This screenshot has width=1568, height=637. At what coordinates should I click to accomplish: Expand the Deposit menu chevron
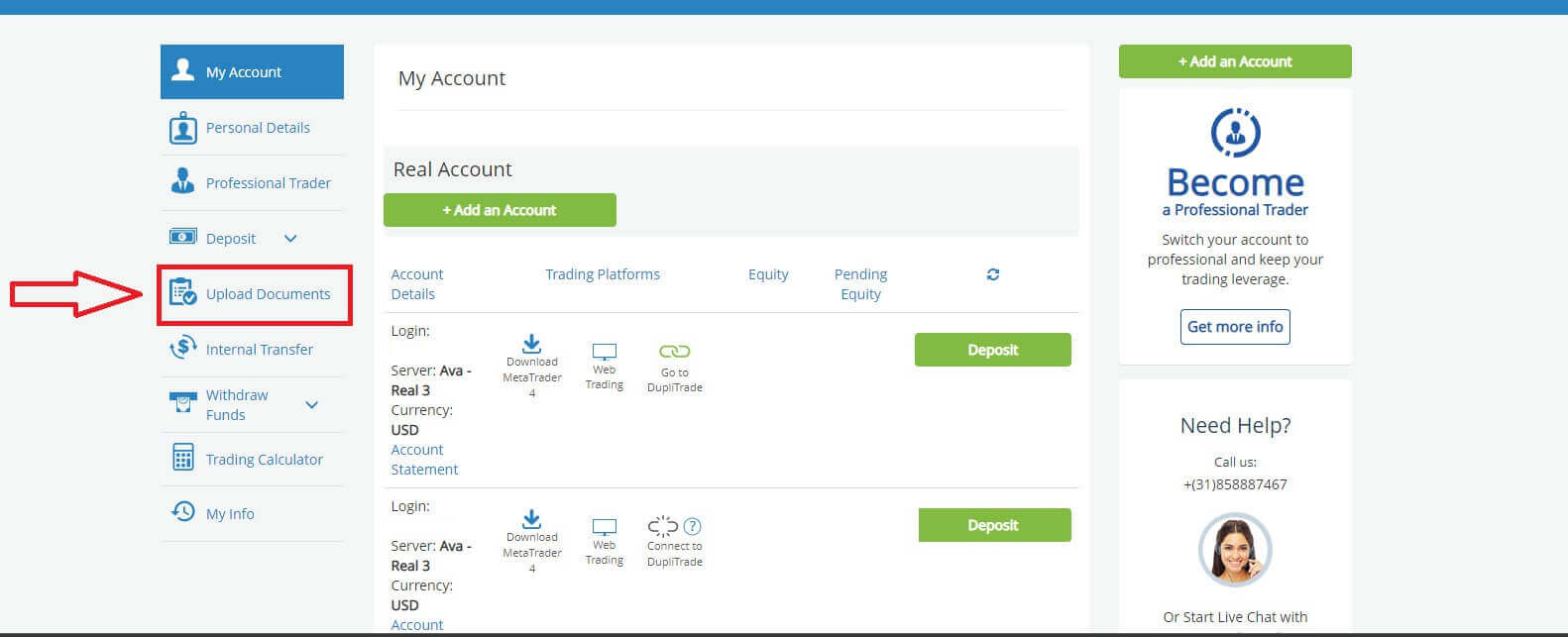(x=290, y=239)
